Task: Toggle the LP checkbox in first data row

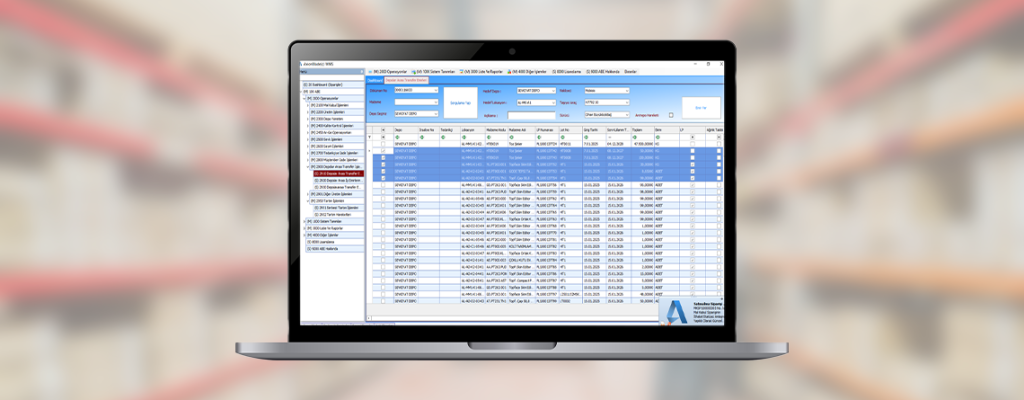Action: 692,144
